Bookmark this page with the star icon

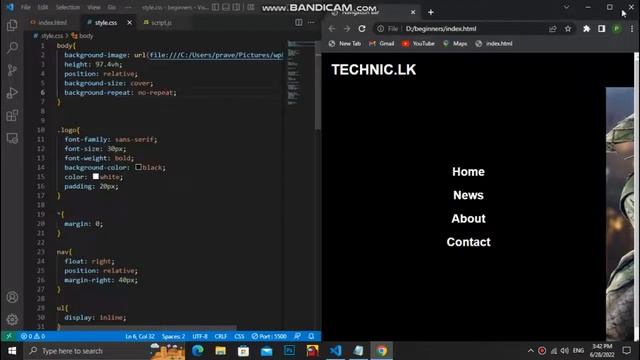click(x=568, y=29)
